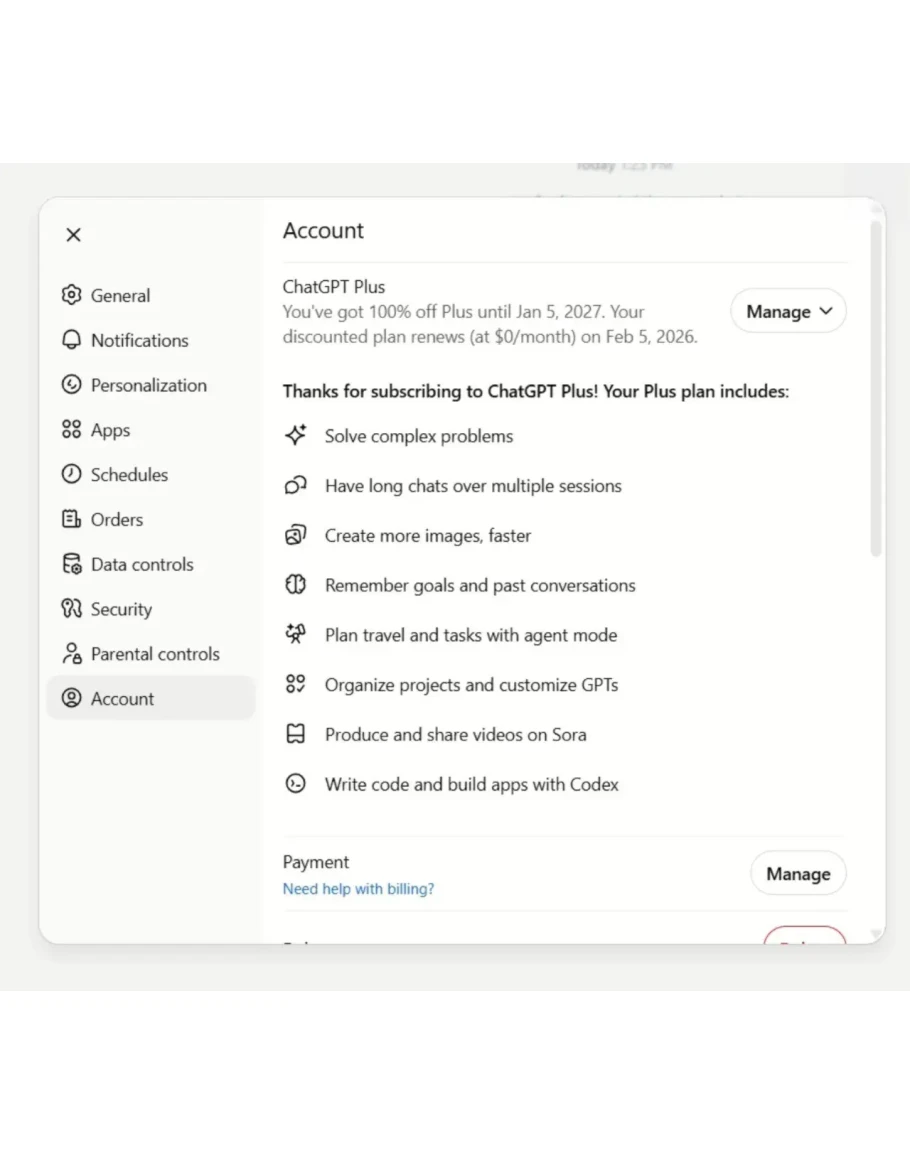Close the settings dialog with the X
Viewport: 910px width, 1155px height.
[x=73, y=235]
